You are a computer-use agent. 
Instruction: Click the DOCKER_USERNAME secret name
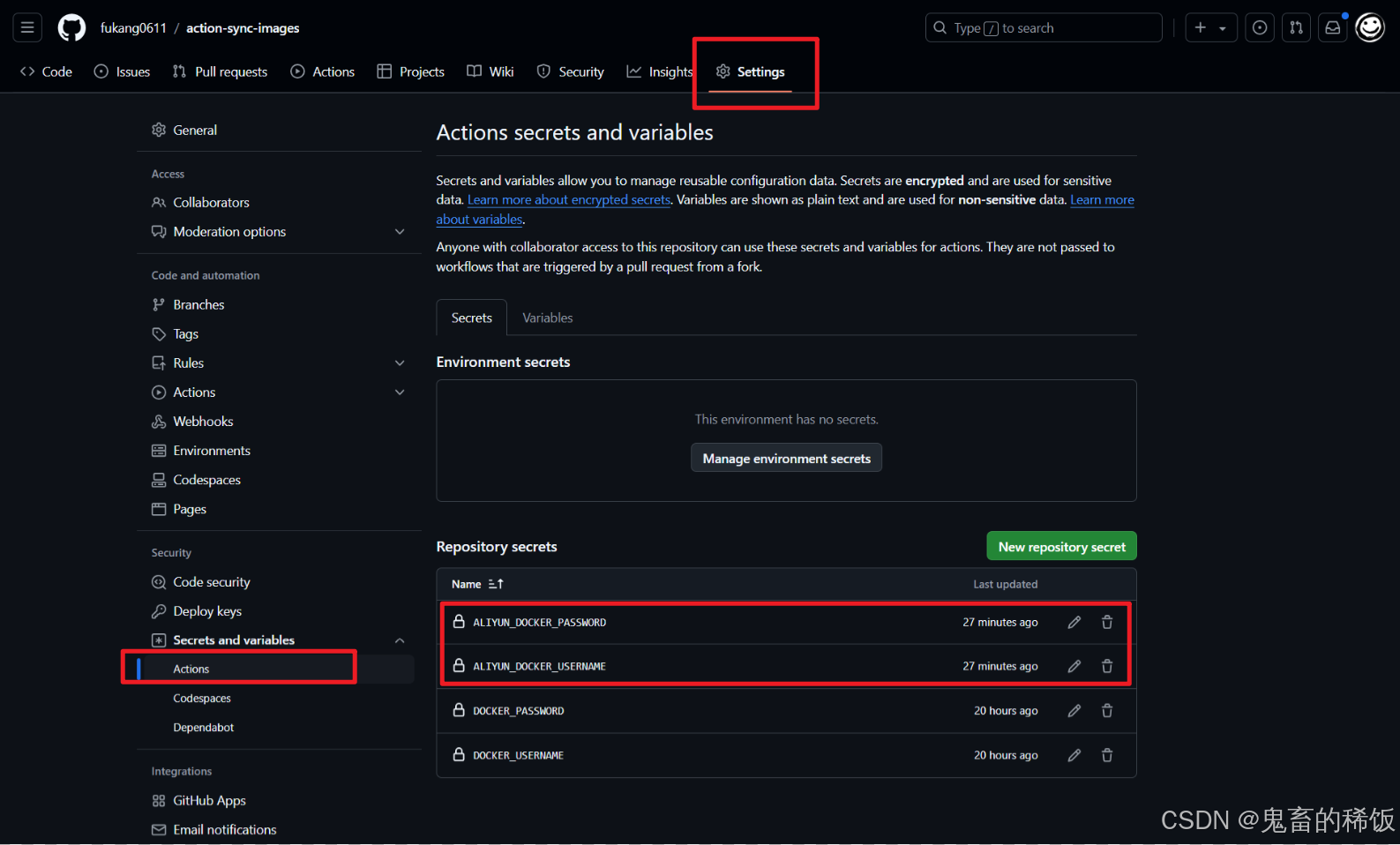tap(518, 756)
